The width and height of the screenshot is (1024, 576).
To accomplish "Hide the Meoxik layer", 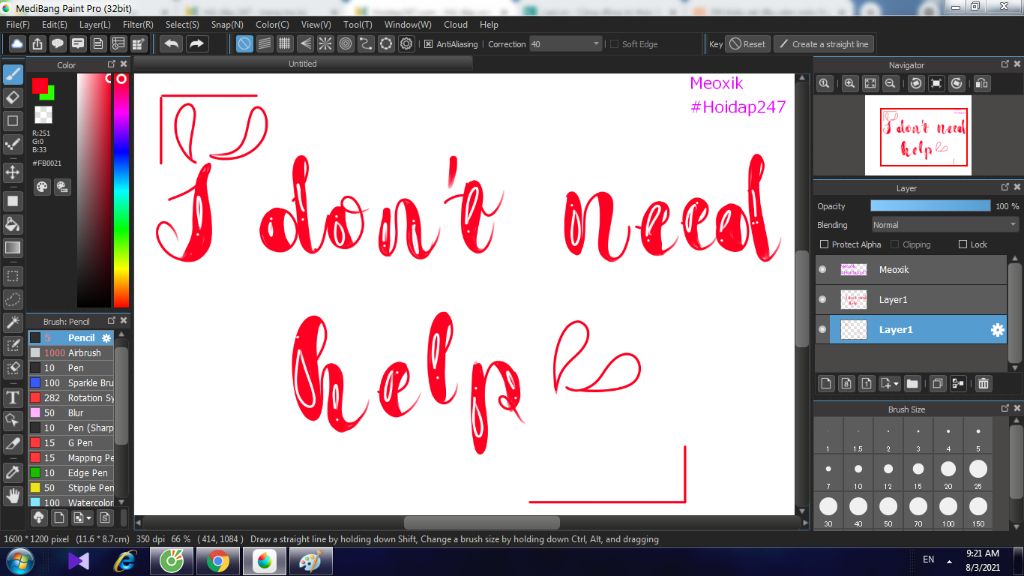I will [822, 270].
